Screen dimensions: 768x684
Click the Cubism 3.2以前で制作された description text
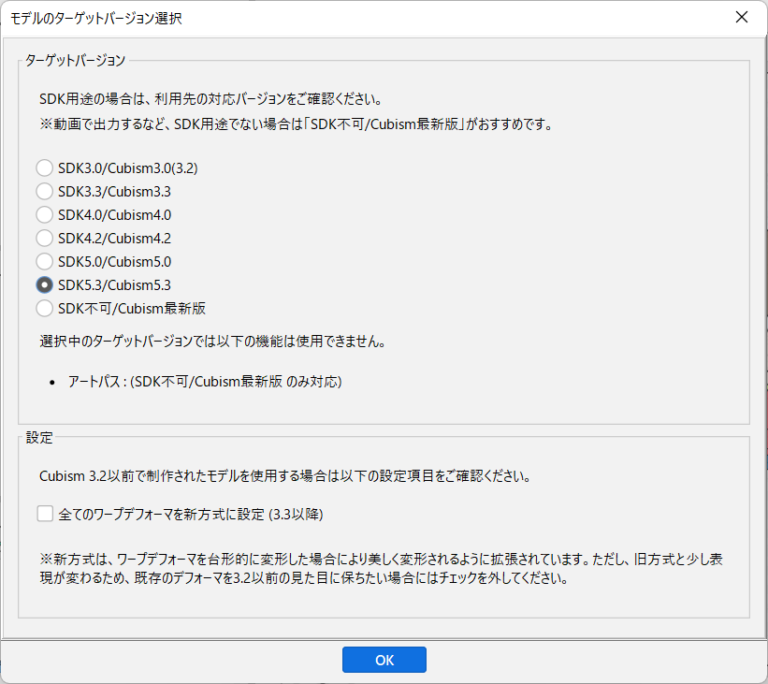(278, 476)
